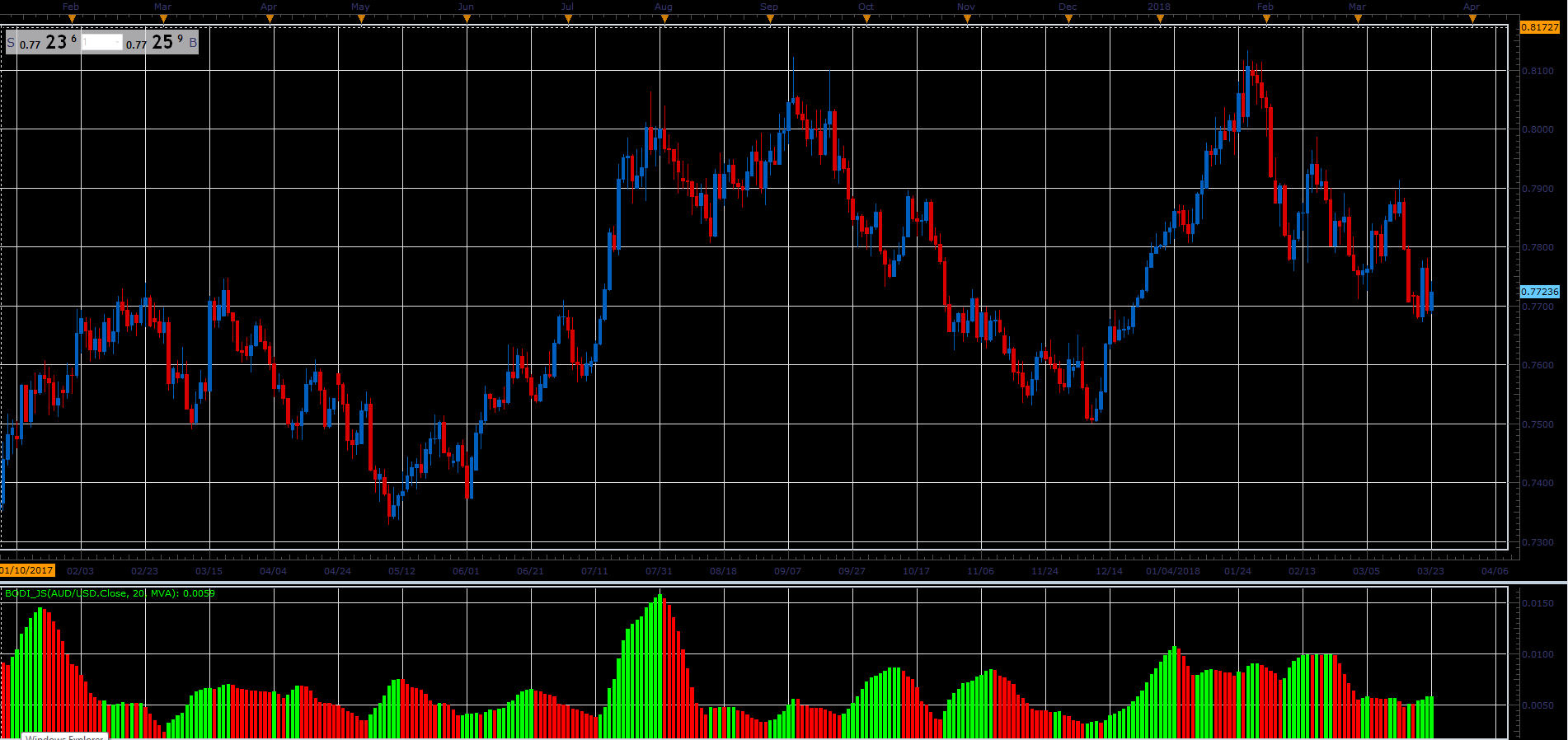The width and height of the screenshot is (1568, 740).
Task: Click the splitter between price and indicator panels
Action: point(783,583)
